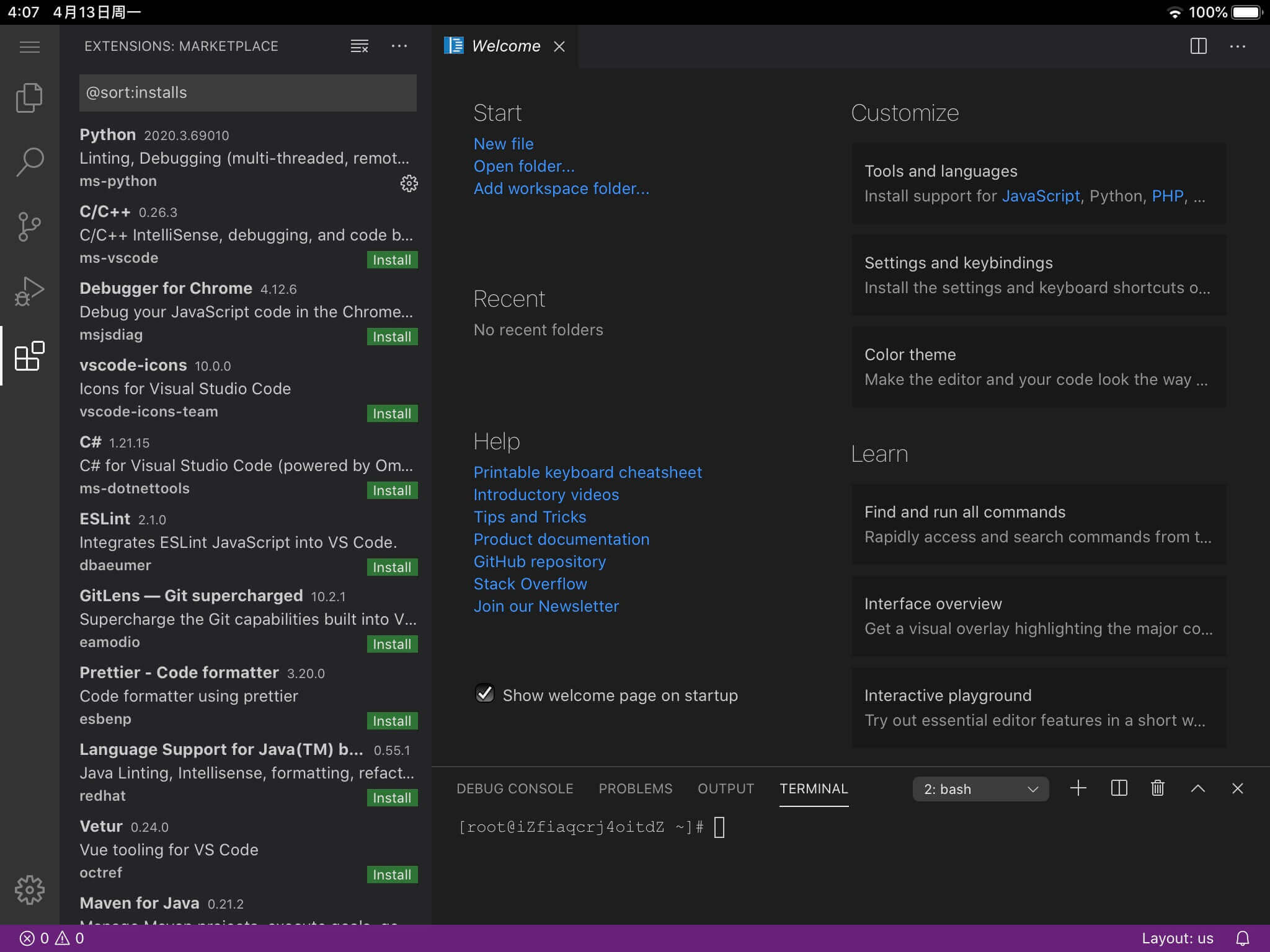Open the Manage gear in activity bar
The image size is (1270, 952).
coord(29,890)
